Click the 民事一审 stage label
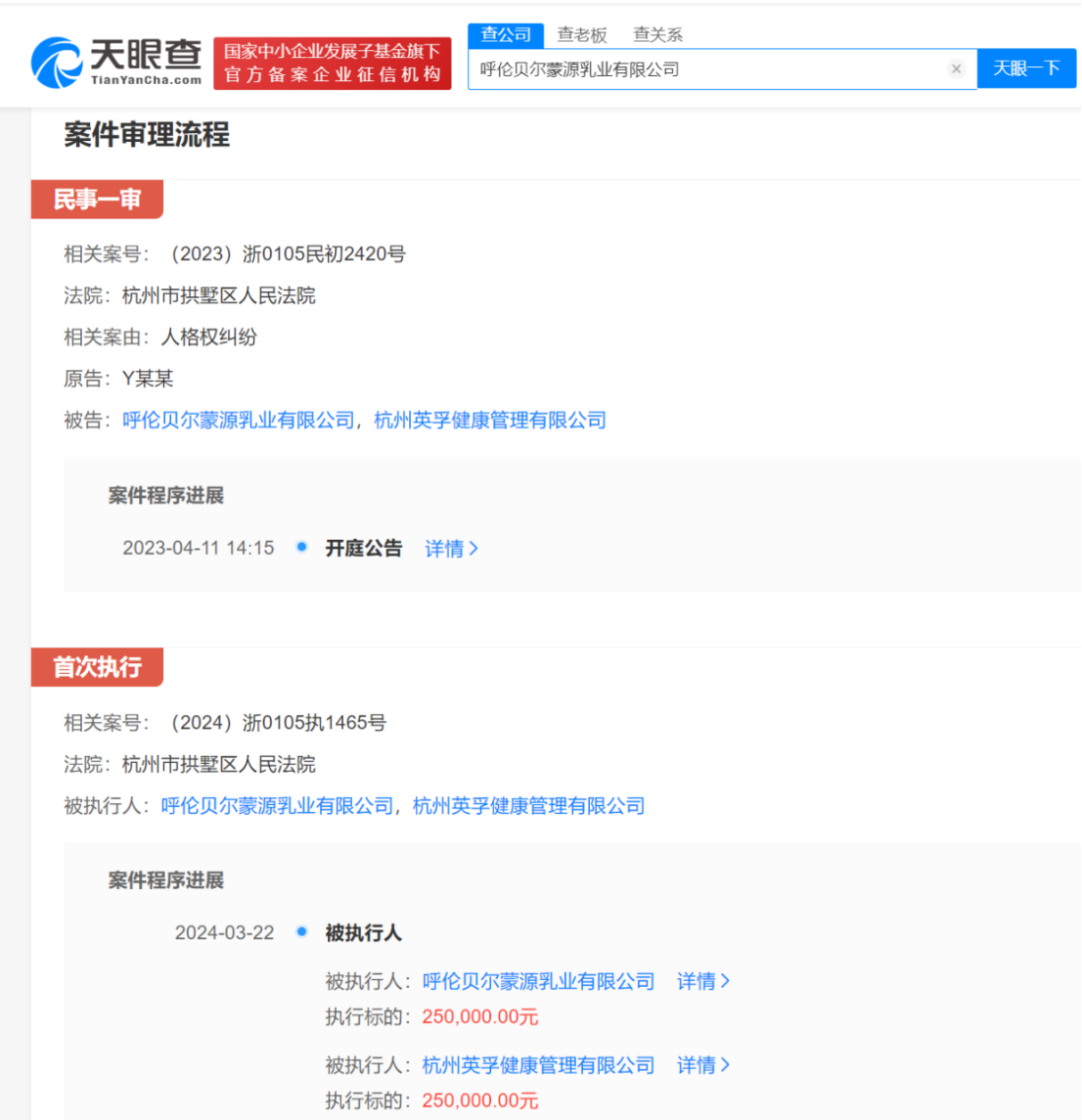 point(97,200)
